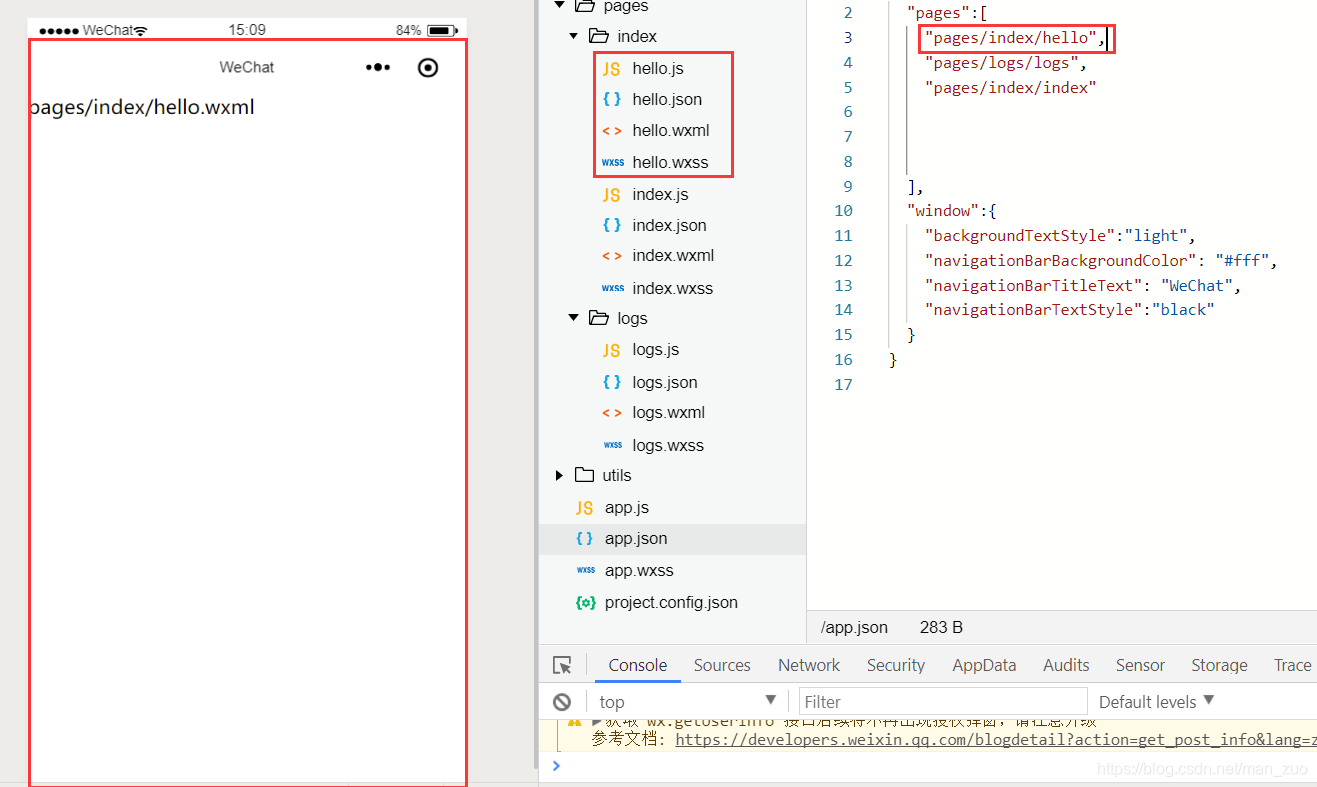Click the pages folder icon
1317x787 pixels.
click(x=584, y=6)
